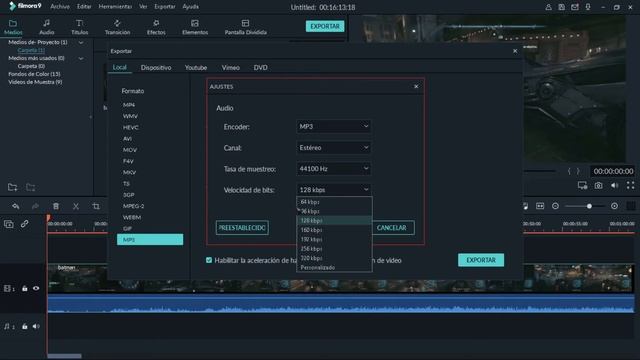Click EXPORTAR button in export dialog
640x360 pixels.
point(481,260)
